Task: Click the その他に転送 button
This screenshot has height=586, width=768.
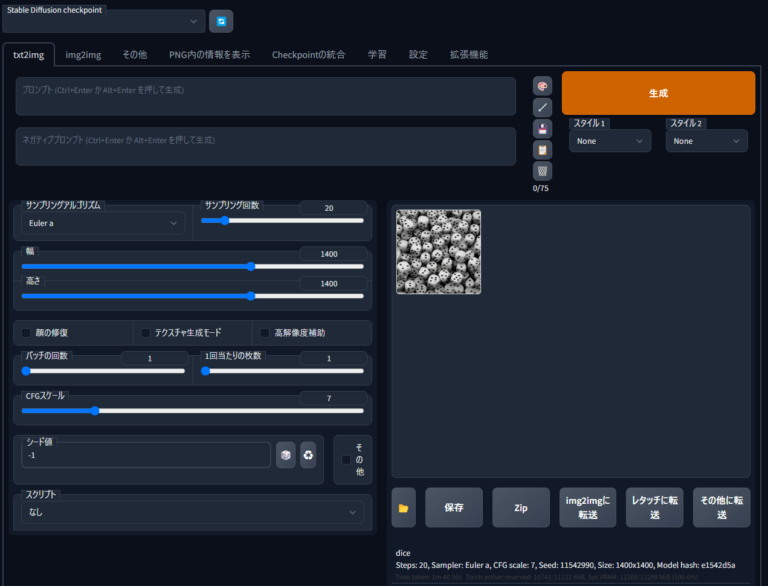Action: click(721, 508)
